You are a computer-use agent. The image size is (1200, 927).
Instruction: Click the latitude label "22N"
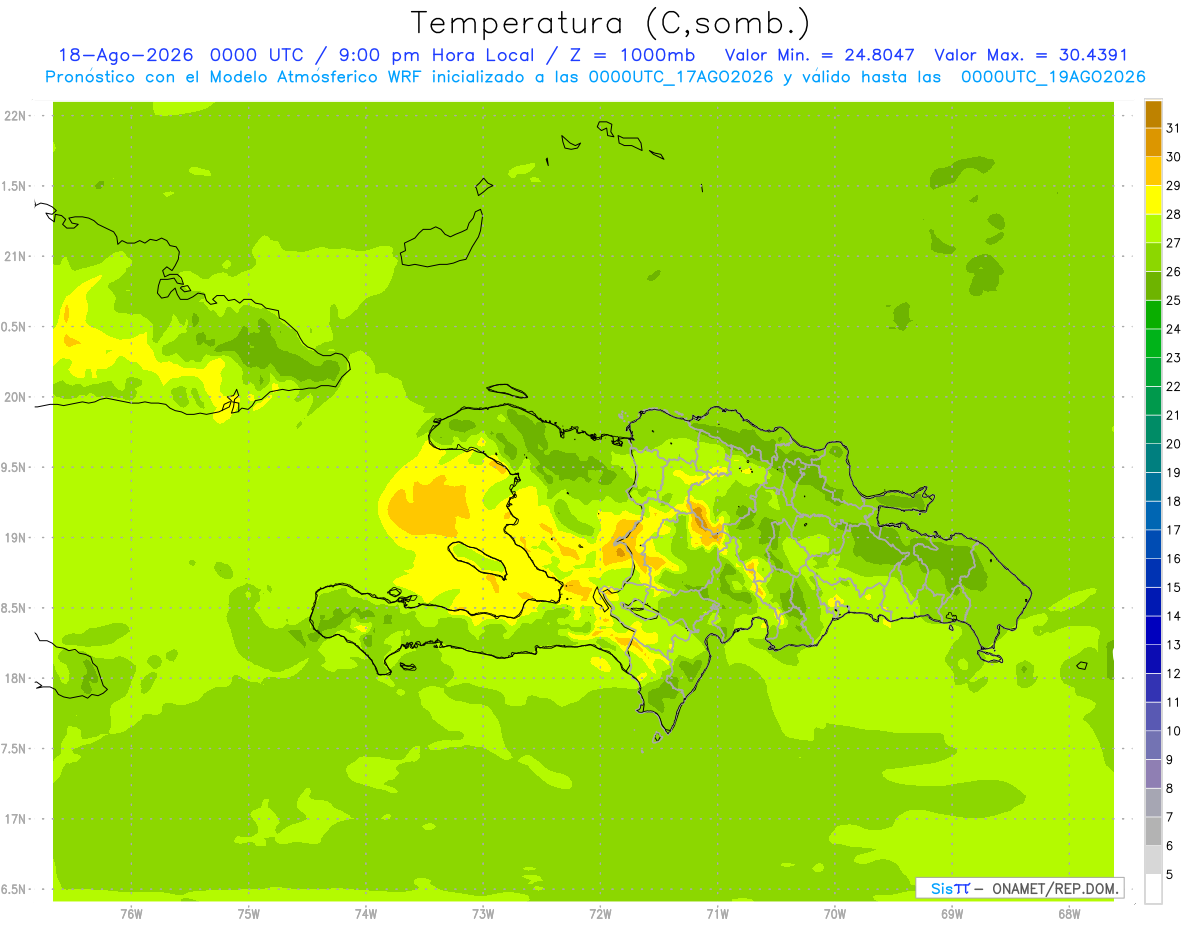[x=15, y=116]
